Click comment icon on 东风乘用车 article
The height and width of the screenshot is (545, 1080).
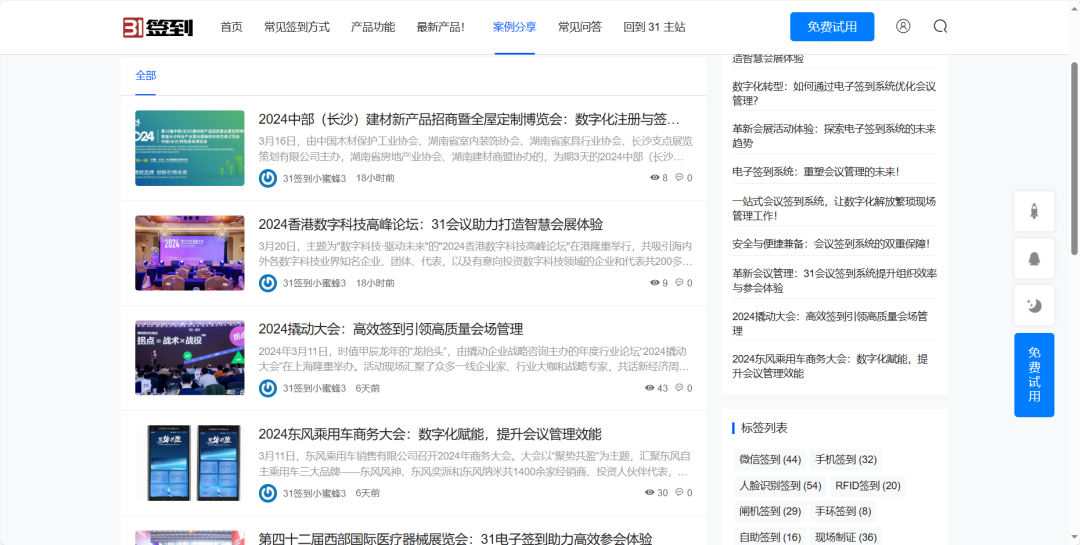pos(679,493)
